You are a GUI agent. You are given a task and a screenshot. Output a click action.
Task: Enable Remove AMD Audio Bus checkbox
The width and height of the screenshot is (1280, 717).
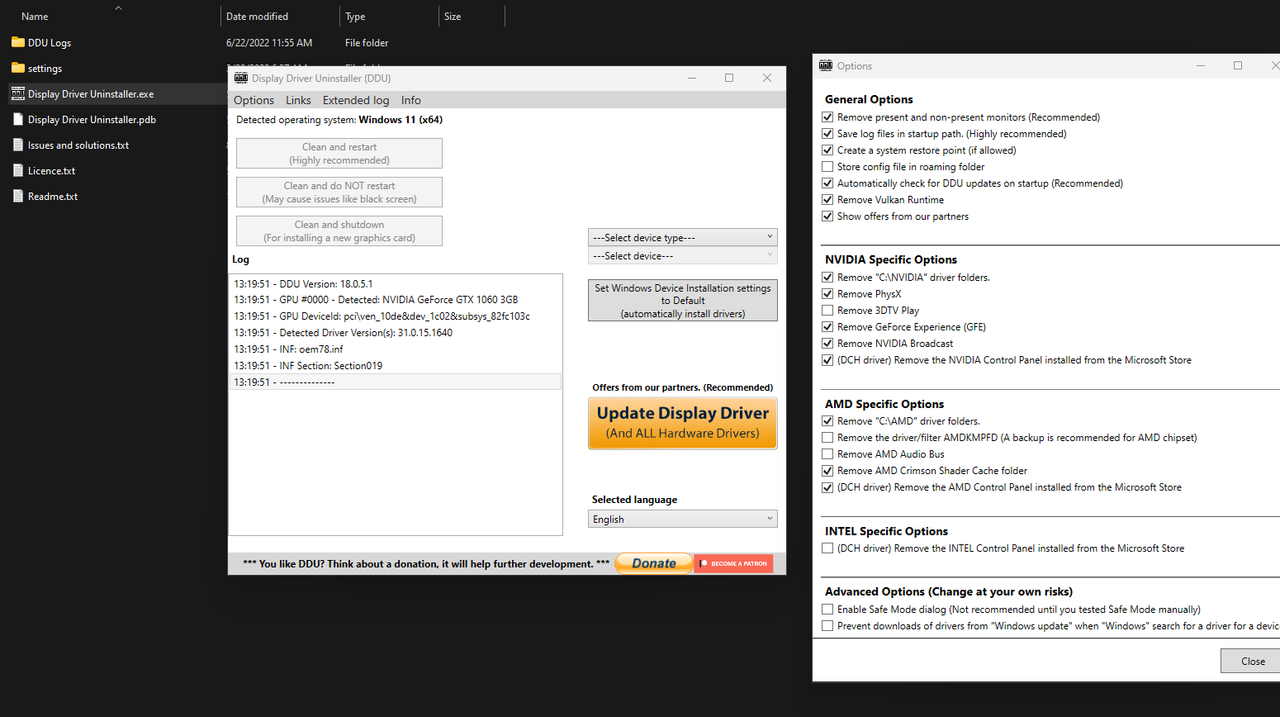pos(827,454)
